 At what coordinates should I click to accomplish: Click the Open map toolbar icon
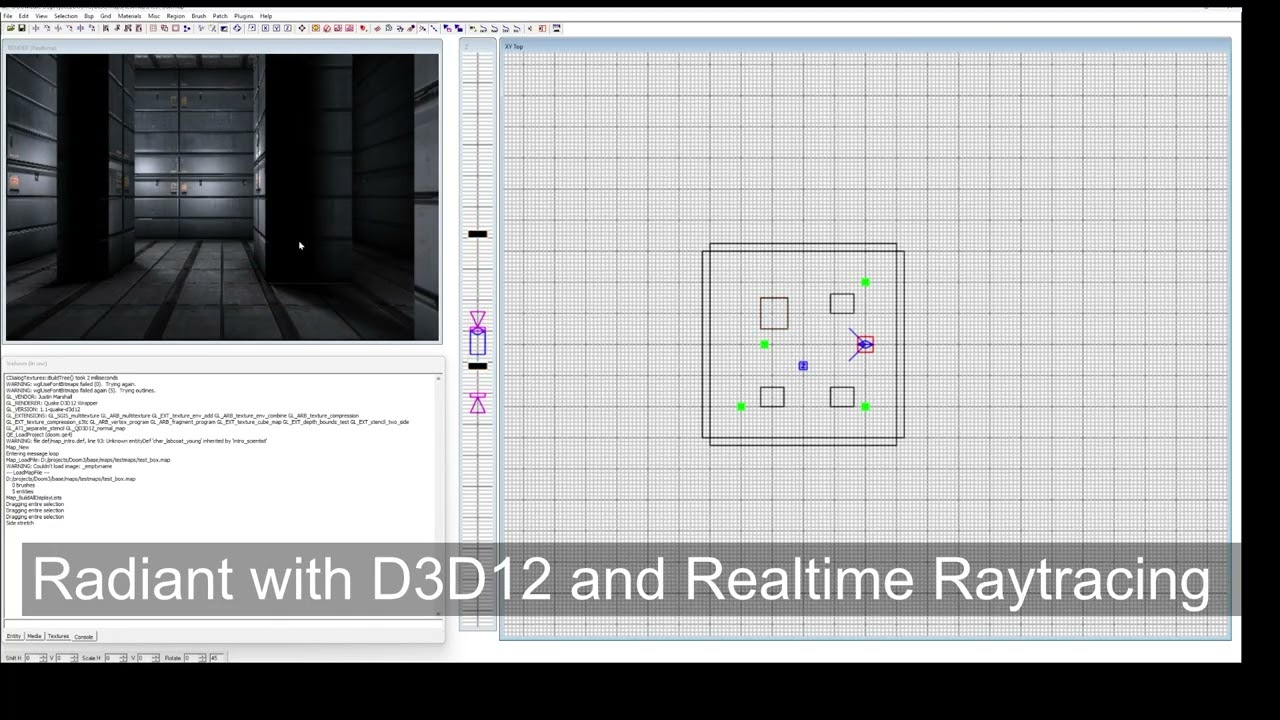11,28
